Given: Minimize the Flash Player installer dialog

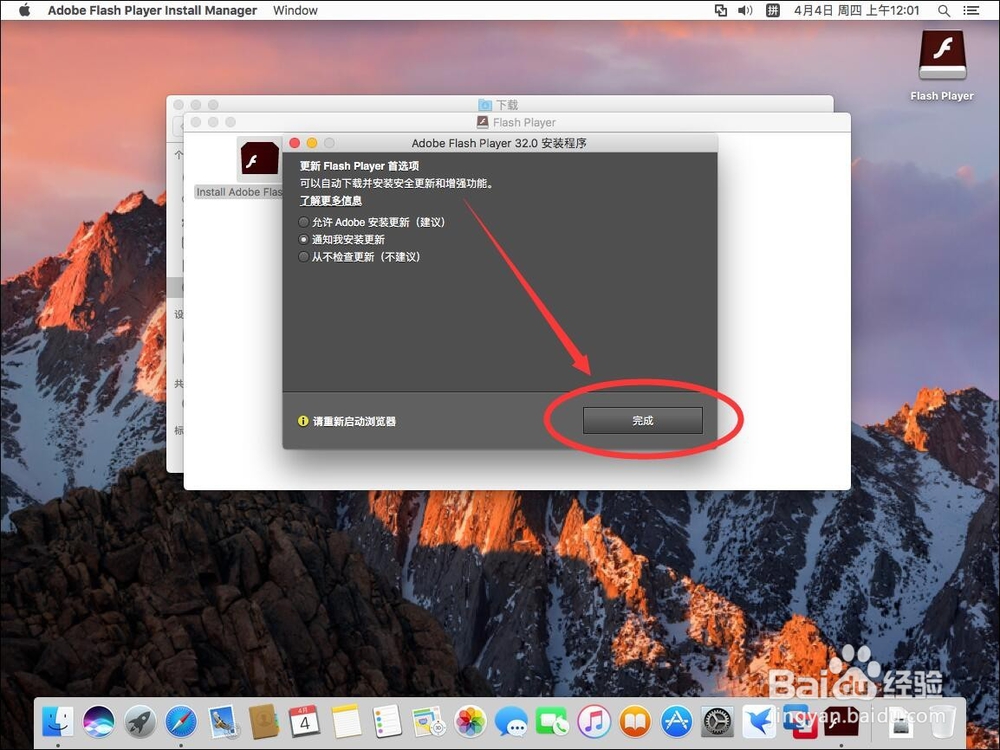Looking at the screenshot, I should (x=312, y=143).
